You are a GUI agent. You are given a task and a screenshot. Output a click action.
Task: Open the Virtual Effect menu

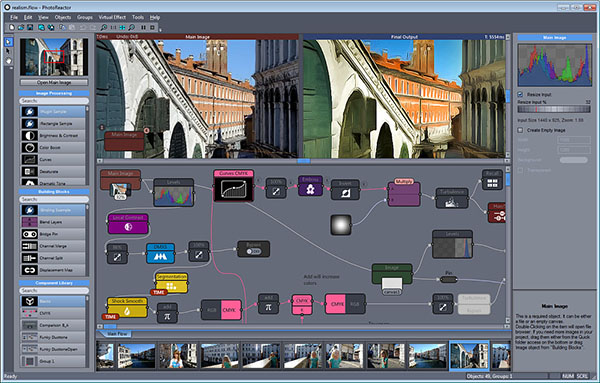[112, 17]
